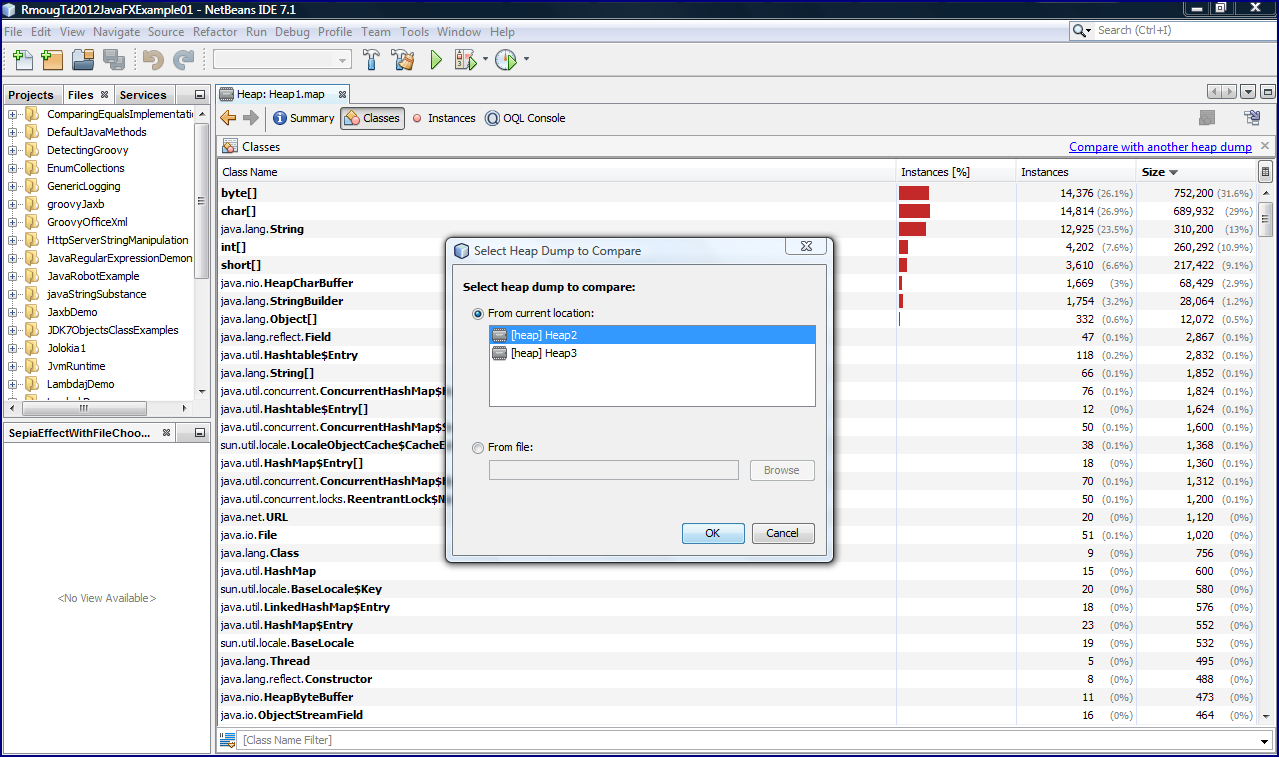Click the column chooser icon above the table scrollbar
The height and width of the screenshot is (757, 1279).
tap(1265, 172)
